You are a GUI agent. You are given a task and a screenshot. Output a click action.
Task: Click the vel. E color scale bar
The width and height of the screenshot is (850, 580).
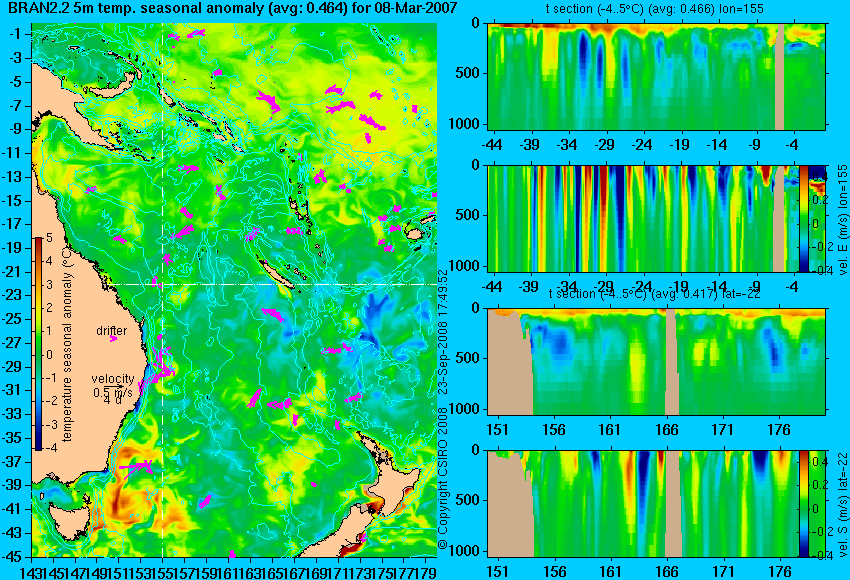[x=803, y=218]
